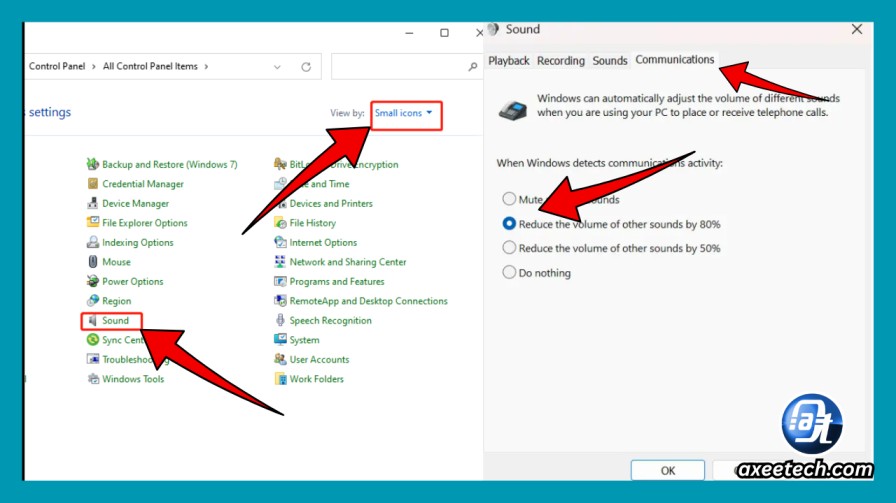Open the Speech Recognition link
The height and width of the screenshot is (503, 896).
[x=330, y=321]
